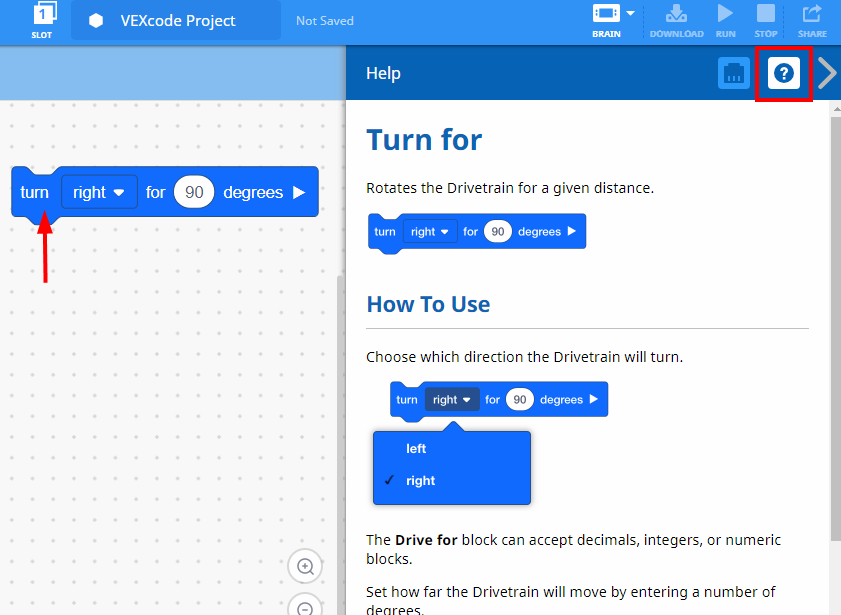Zoom out on the workspace
This screenshot has height=615, width=841.
[x=305, y=607]
